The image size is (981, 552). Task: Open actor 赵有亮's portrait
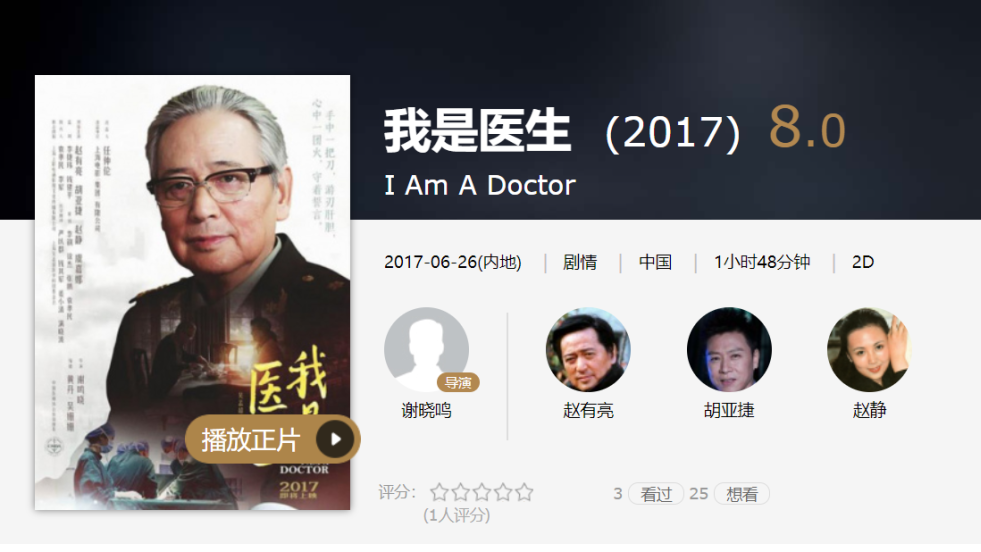click(x=587, y=349)
